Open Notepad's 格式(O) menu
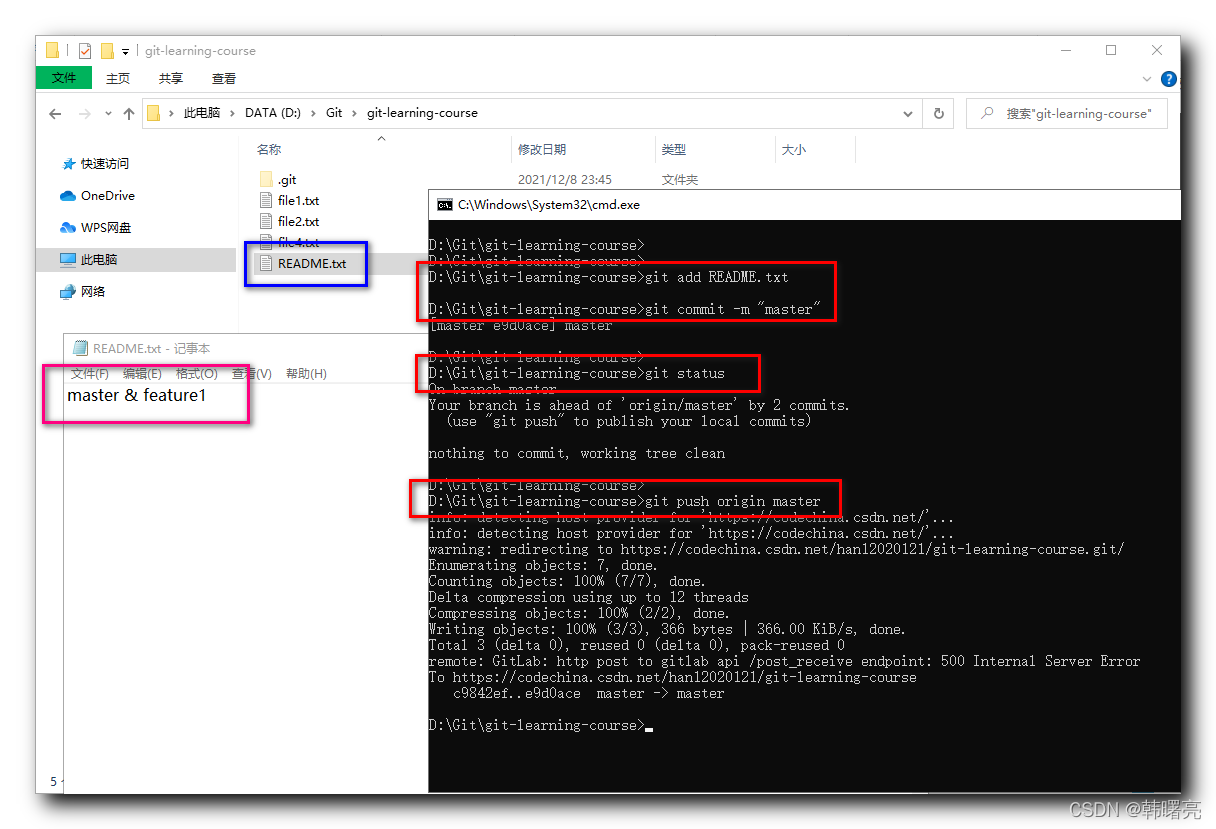Screen dimensions: 1216x829 (x=197, y=374)
